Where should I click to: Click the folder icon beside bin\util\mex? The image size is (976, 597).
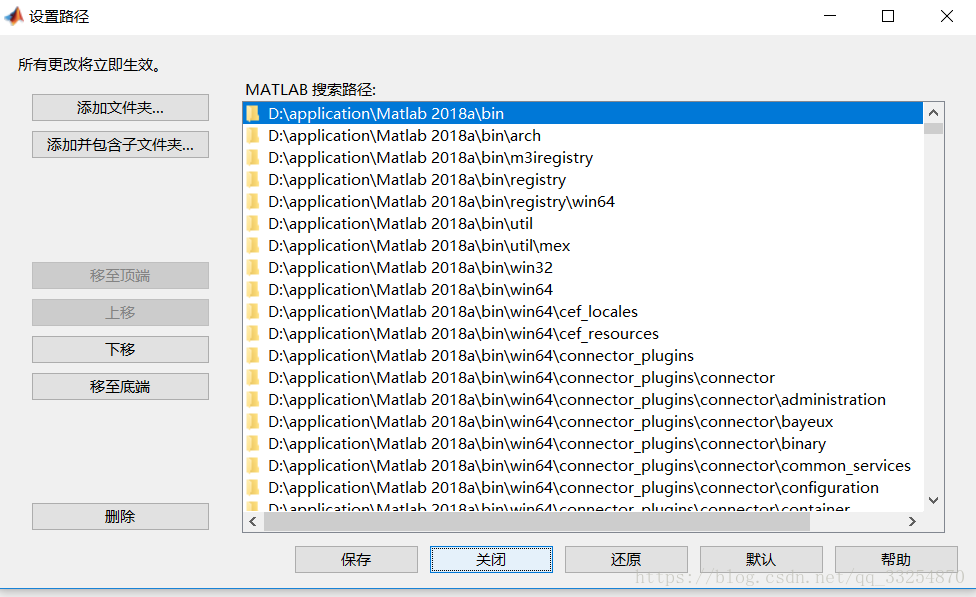(x=253, y=246)
